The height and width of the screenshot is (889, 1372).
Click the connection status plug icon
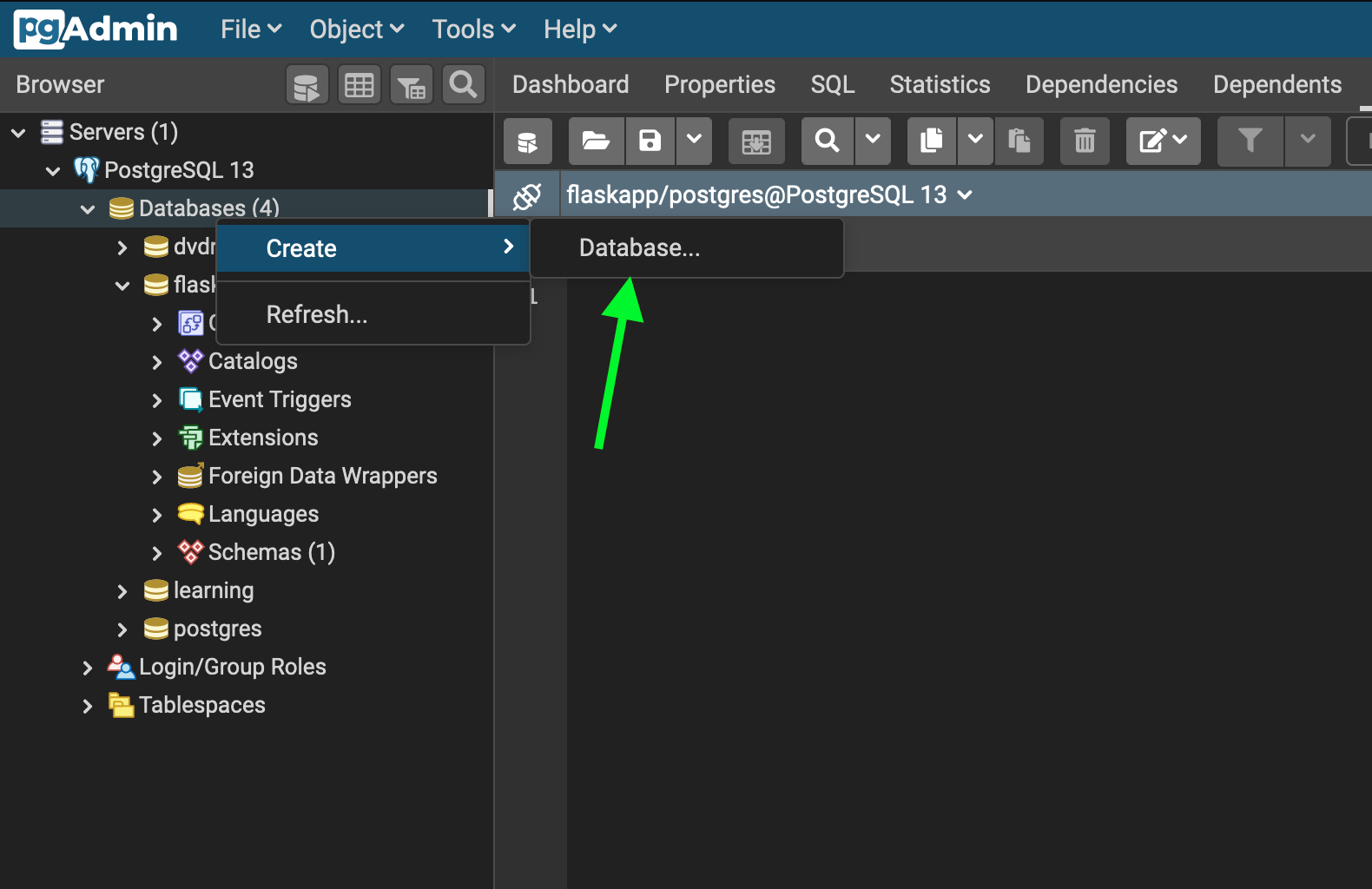click(527, 195)
